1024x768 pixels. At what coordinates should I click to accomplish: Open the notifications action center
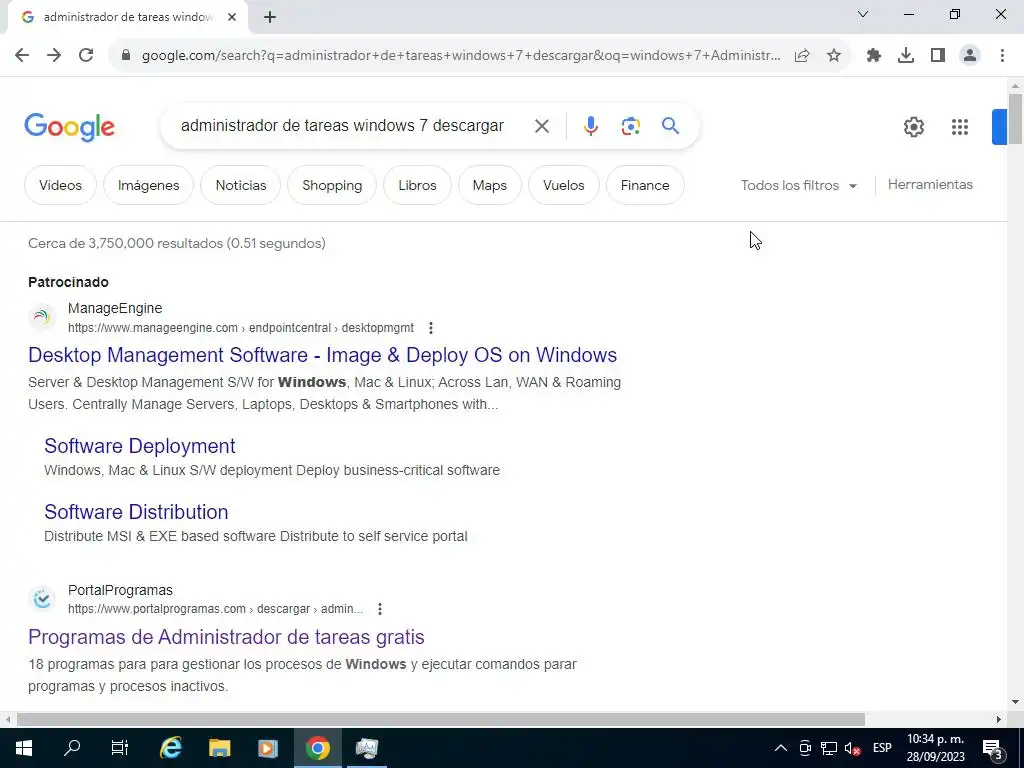click(993, 749)
